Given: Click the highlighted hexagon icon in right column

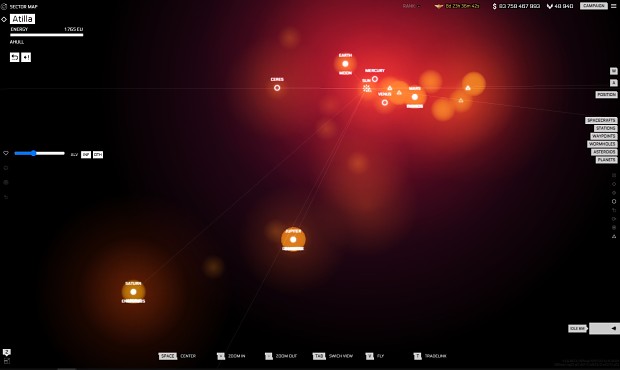Looking at the screenshot, I should (x=614, y=202).
